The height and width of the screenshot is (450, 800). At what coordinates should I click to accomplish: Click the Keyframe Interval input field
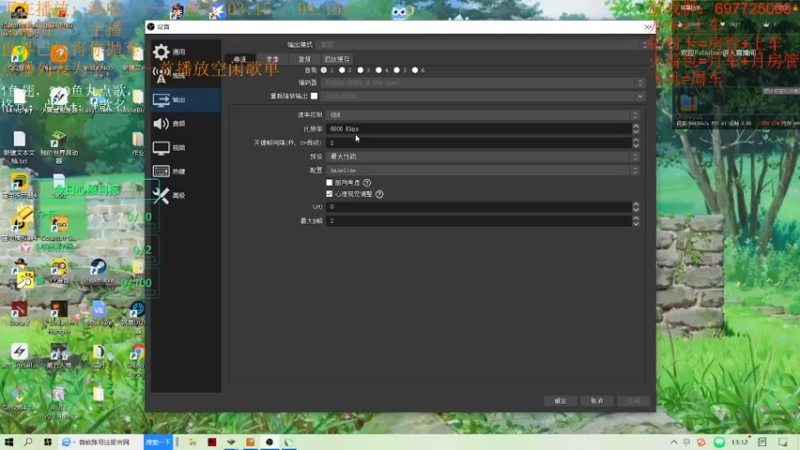[x=479, y=142]
